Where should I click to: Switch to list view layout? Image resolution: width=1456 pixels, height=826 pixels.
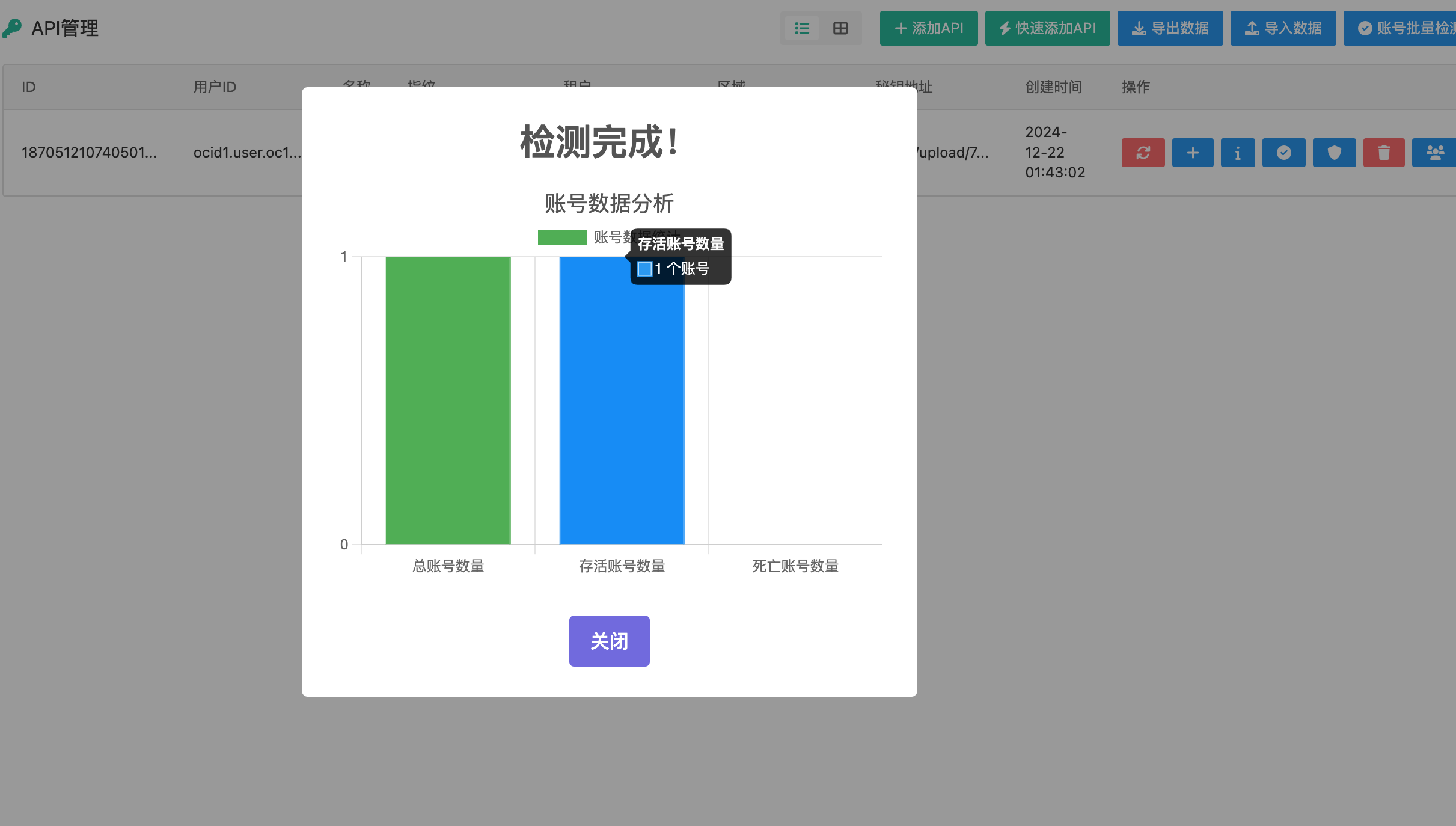(802, 28)
